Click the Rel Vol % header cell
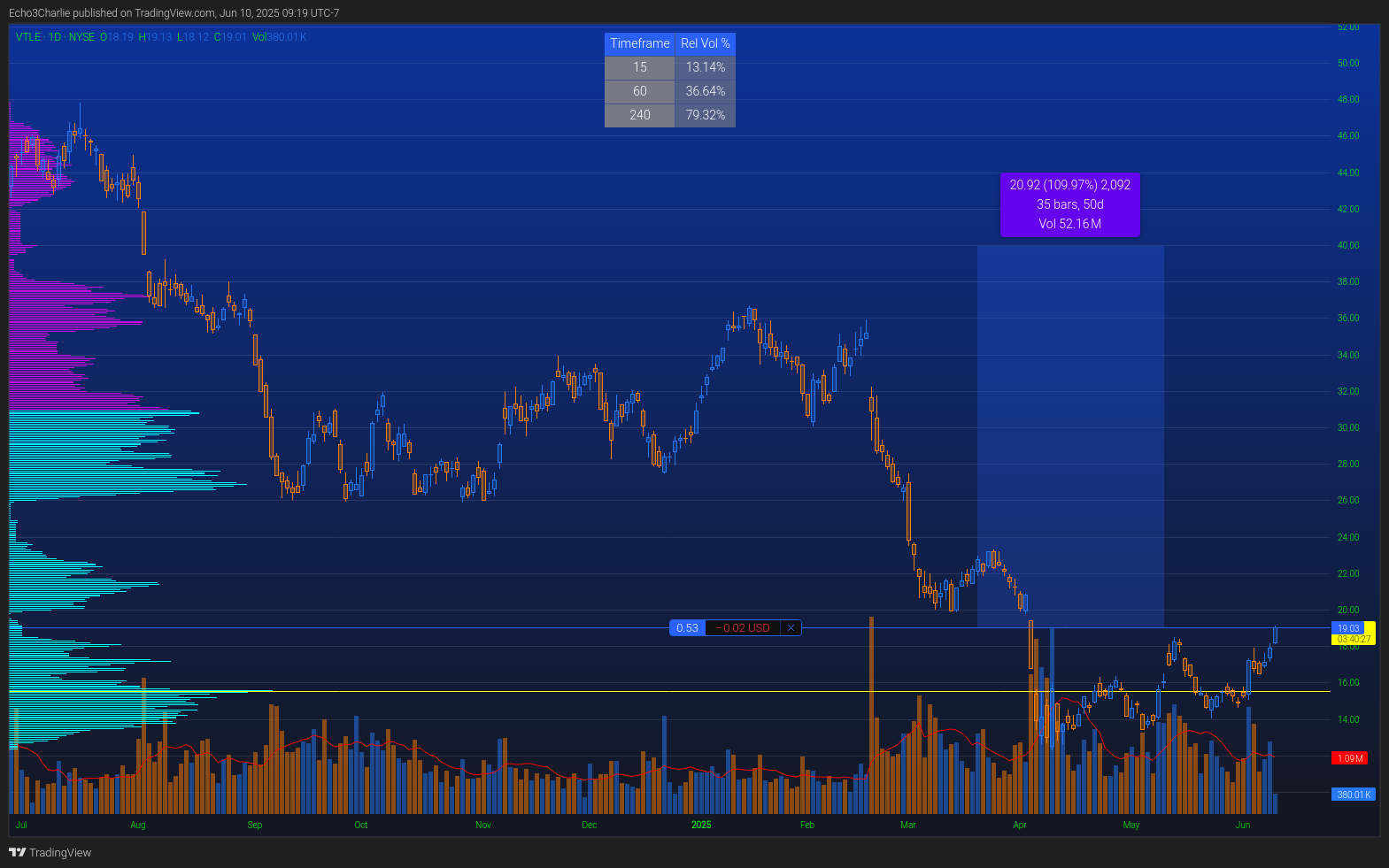This screenshot has width=1389, height=868. point(706,43)
